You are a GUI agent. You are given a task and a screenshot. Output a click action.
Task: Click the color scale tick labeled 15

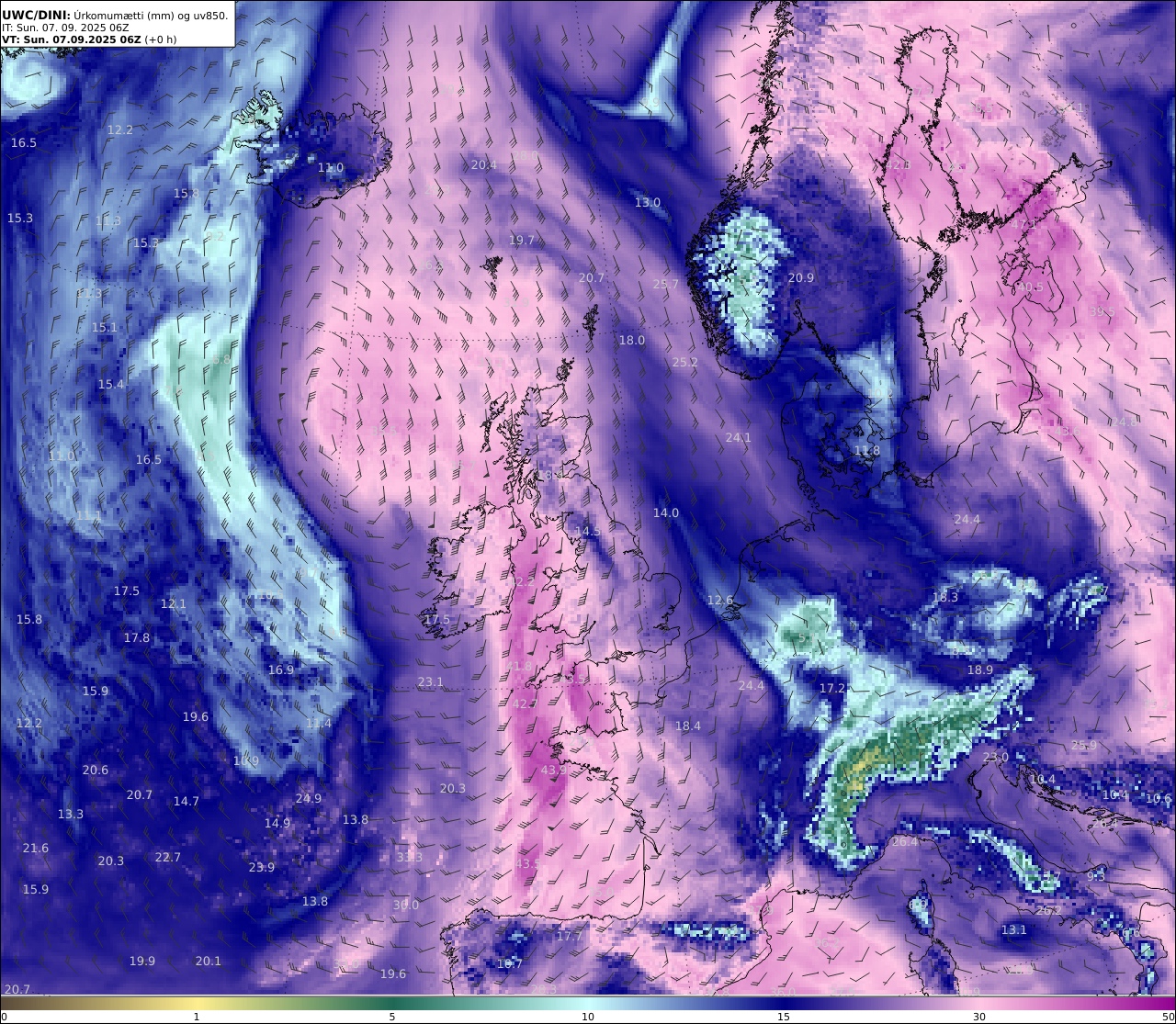[x=784, y=1017]
